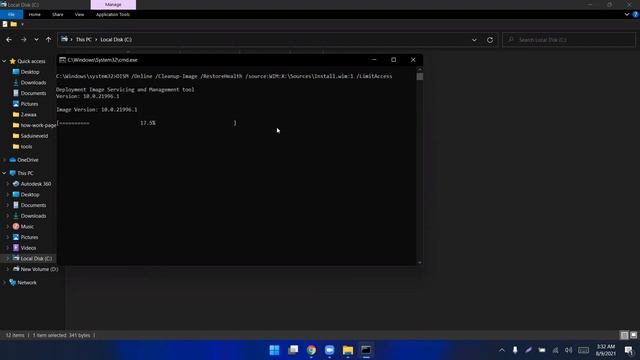Open the View ribbon tab
The image size is (640, 360).
[79, 14]
